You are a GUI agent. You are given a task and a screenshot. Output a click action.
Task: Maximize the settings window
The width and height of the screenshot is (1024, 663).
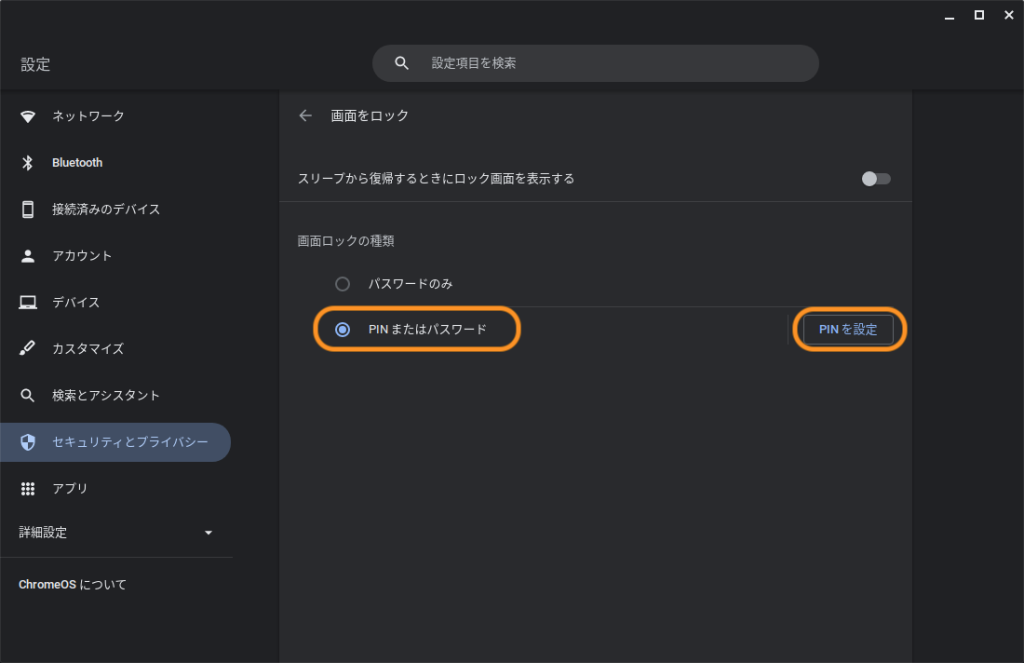(979, 15)
